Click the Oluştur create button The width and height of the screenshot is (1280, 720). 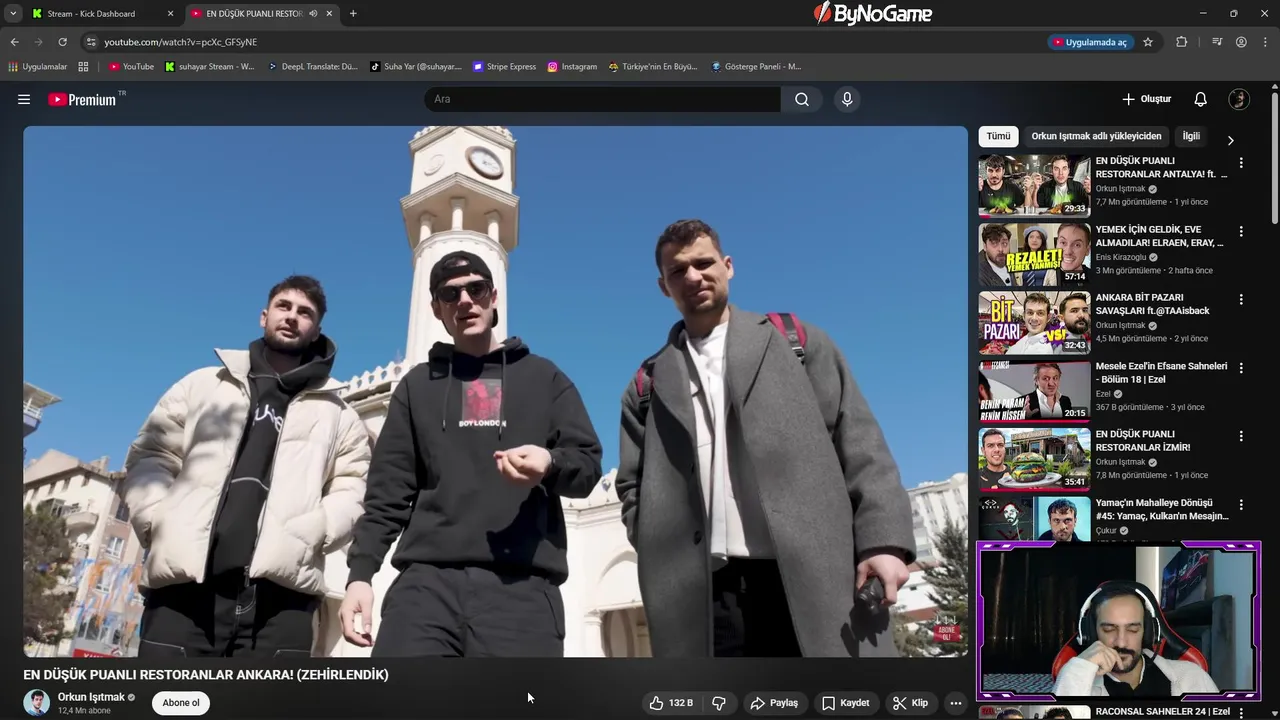[1146, 99]
